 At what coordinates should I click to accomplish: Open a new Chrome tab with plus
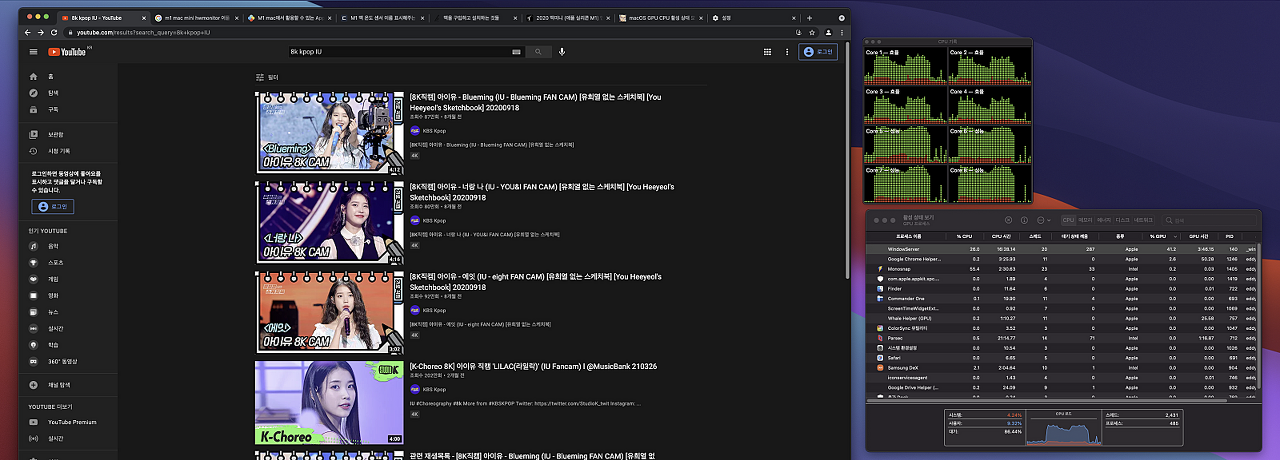pos(810,18)
